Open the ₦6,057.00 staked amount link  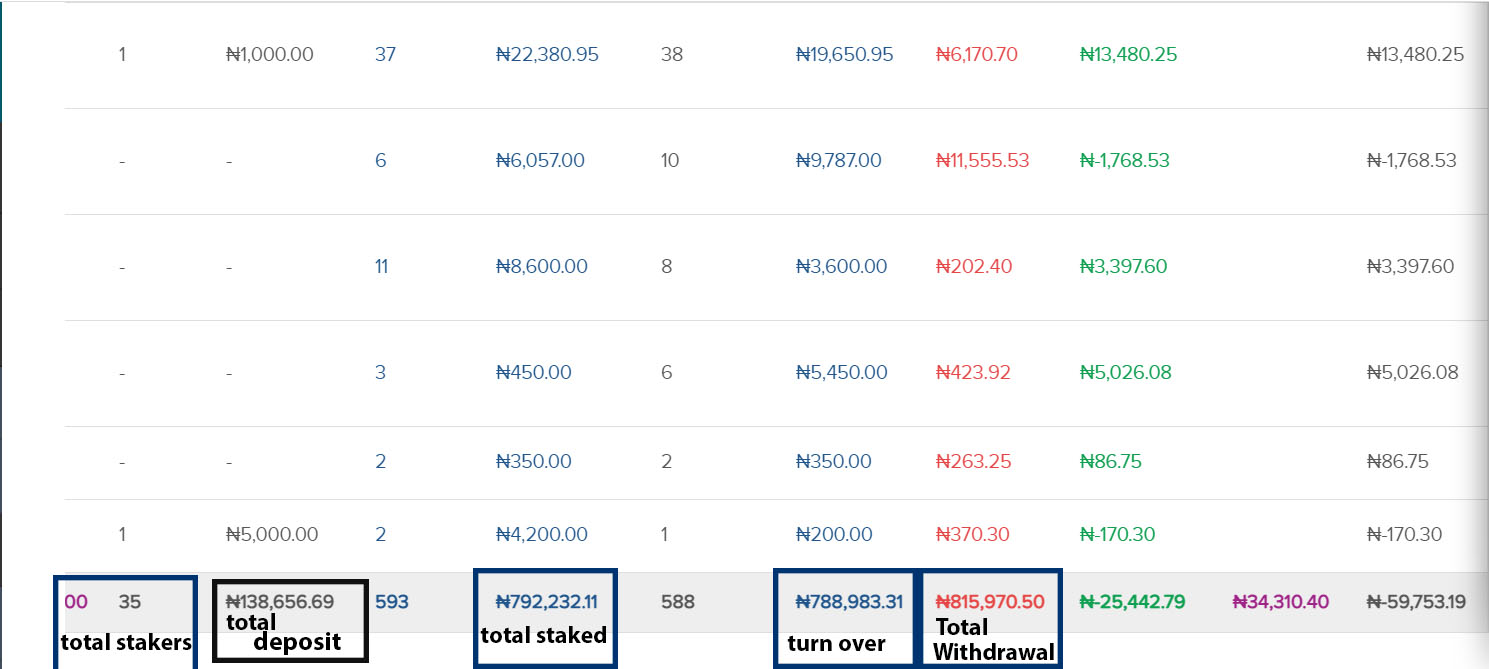tap(540, 161)
